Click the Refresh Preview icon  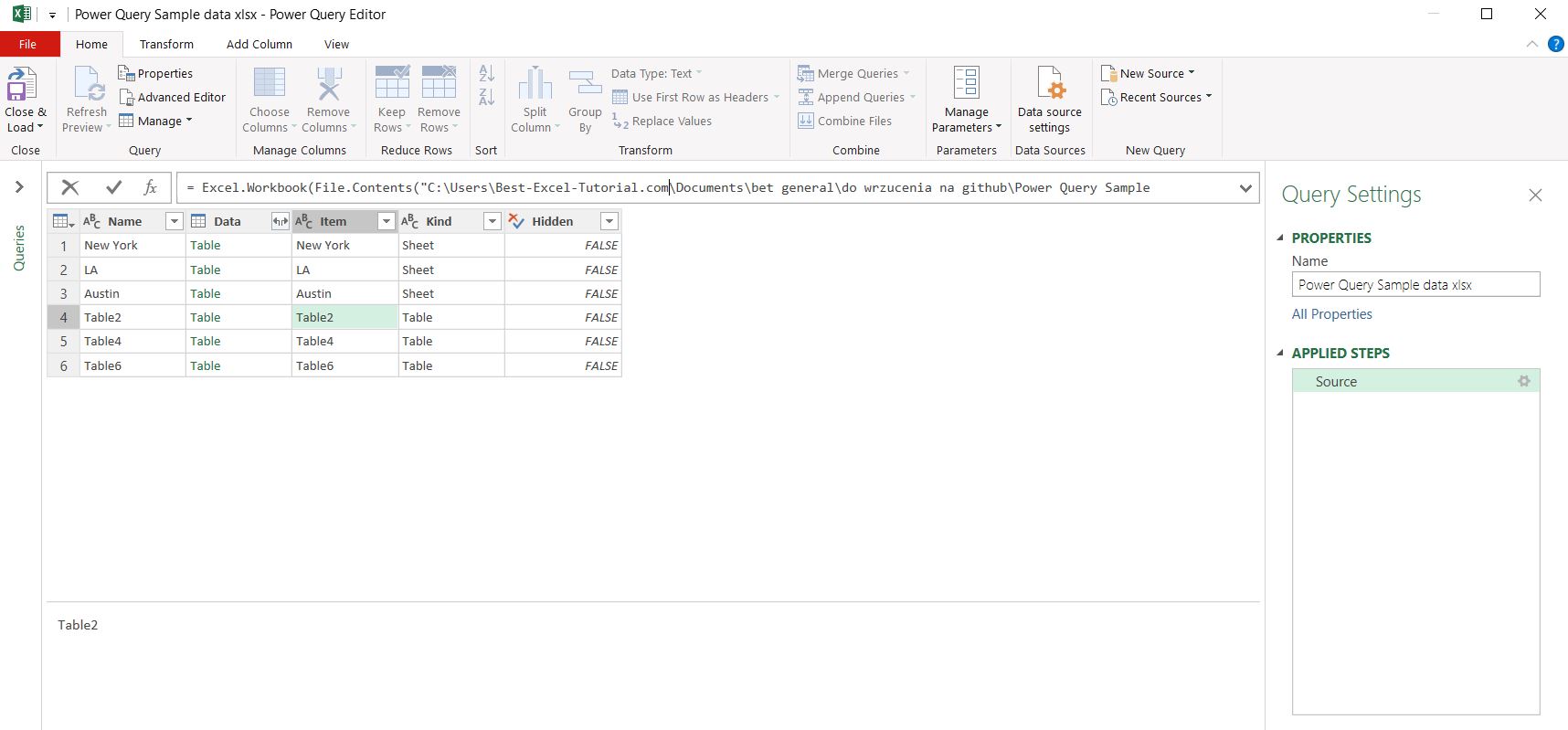pyautogui.click(x=89, y=84)
